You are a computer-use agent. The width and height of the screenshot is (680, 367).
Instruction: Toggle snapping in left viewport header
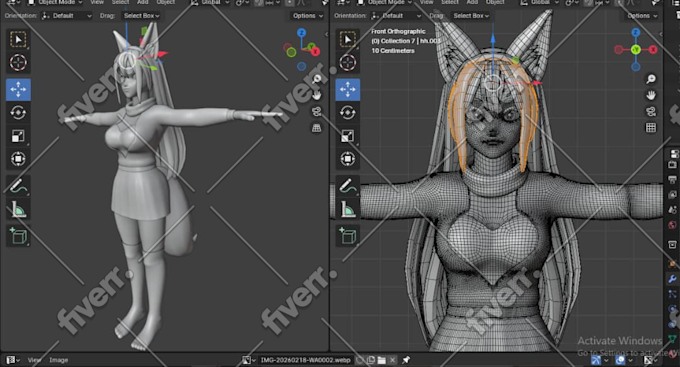click(x=259, y=3)
